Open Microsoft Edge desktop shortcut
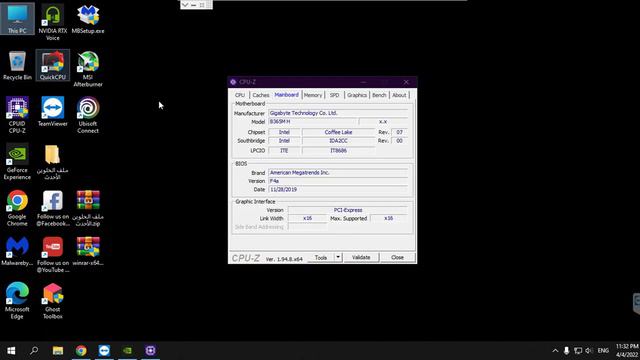The width and height of the screenshot is (640, 360). coord(17,301)
